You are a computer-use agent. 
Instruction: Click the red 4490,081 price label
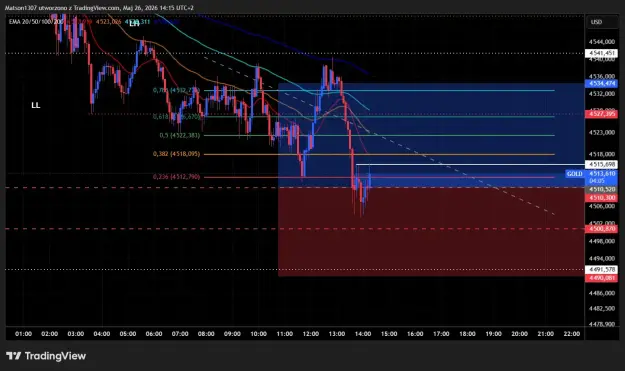click(601, 278)
